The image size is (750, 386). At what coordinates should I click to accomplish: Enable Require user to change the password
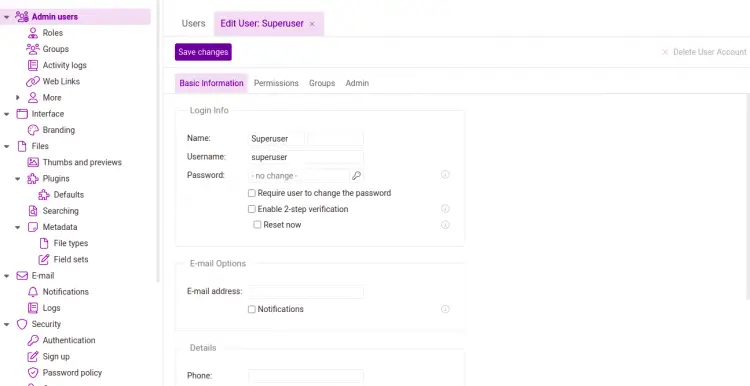click(252, 193)
